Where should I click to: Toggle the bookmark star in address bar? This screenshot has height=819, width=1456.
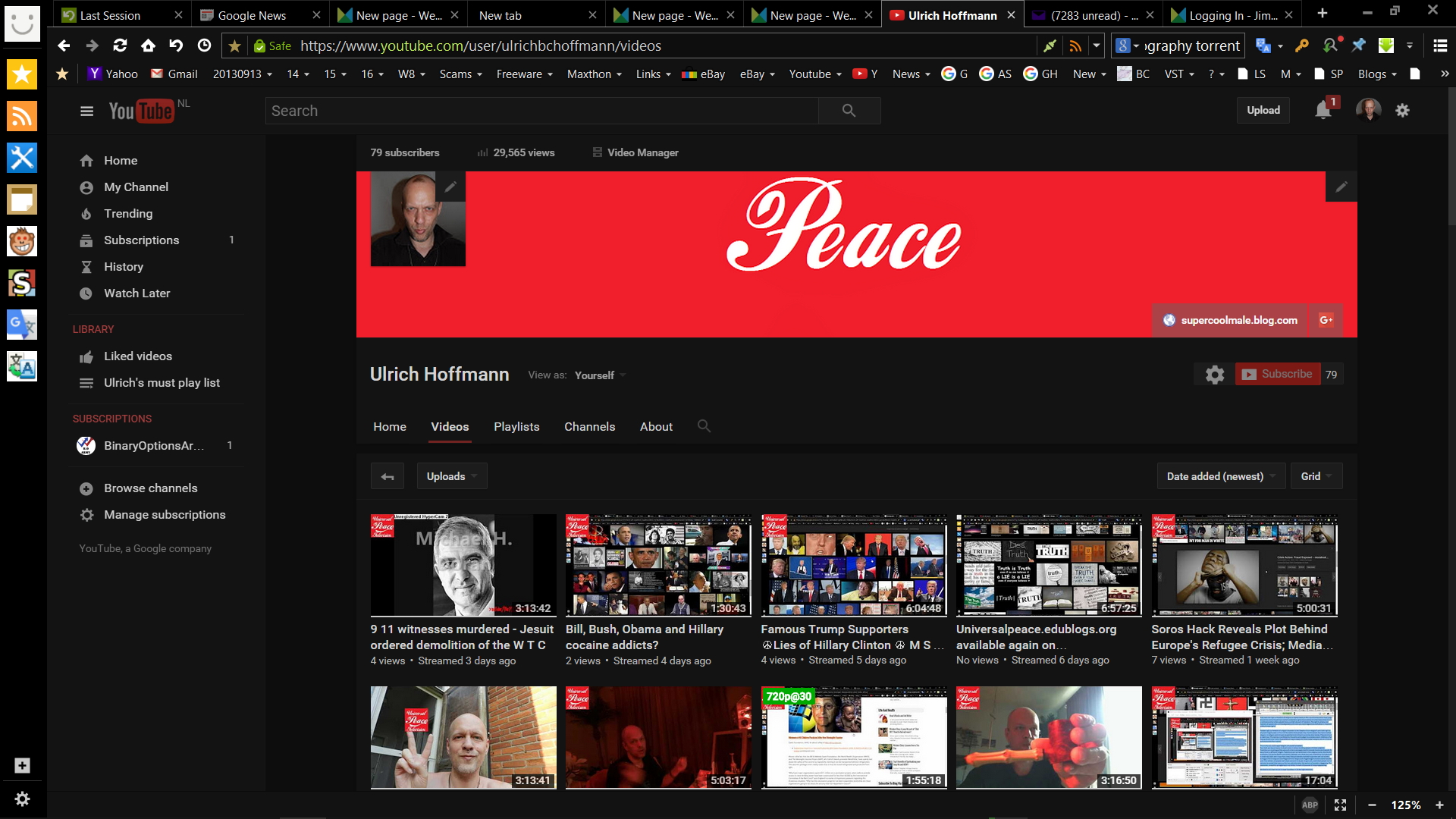pos(234,46)
